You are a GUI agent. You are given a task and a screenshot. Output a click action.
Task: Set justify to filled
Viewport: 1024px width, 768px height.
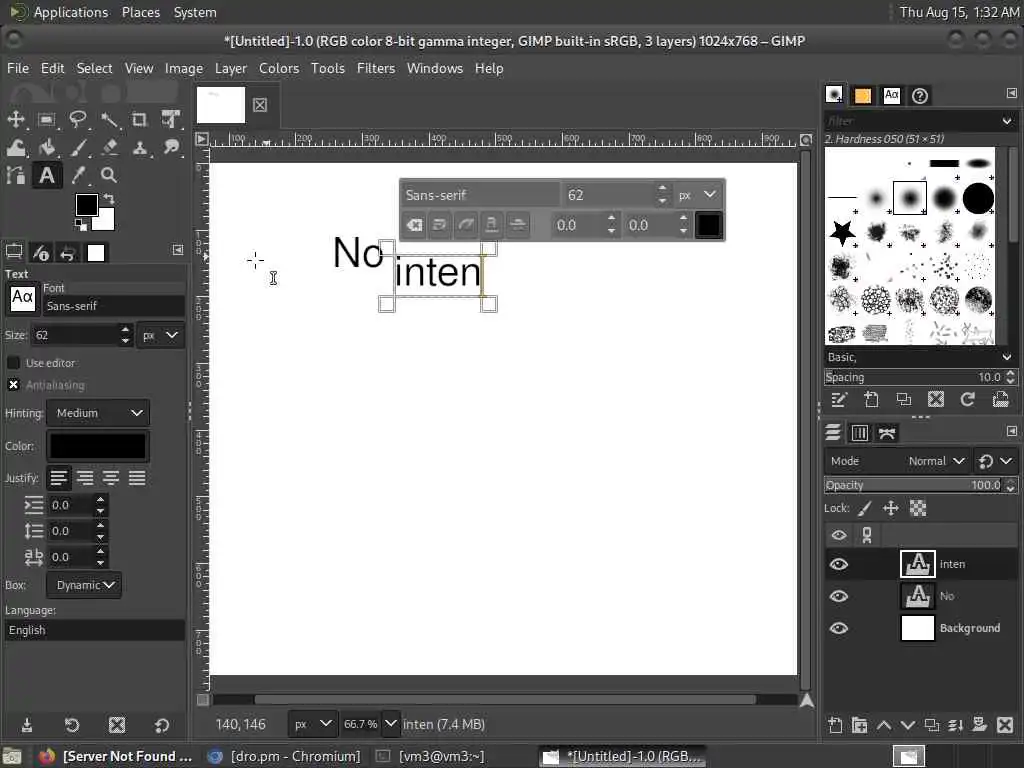pyautogui.click(x=137, y=478)
